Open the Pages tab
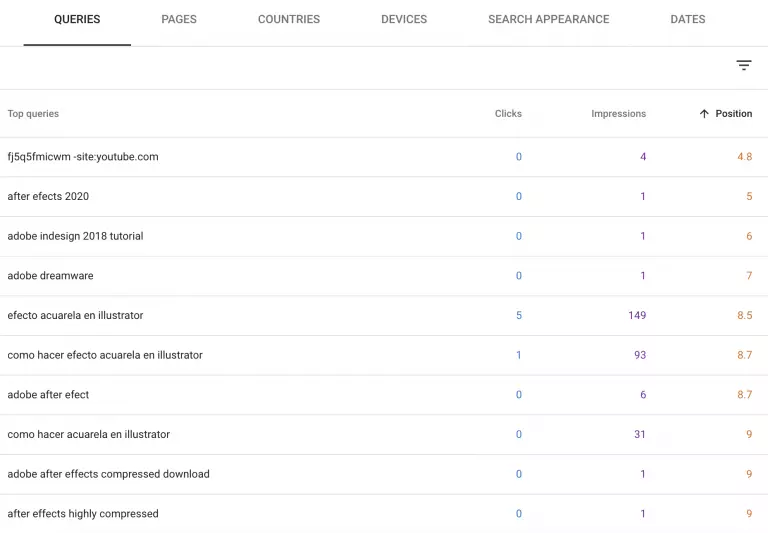768x533 pixels. [x=179, y=19]
